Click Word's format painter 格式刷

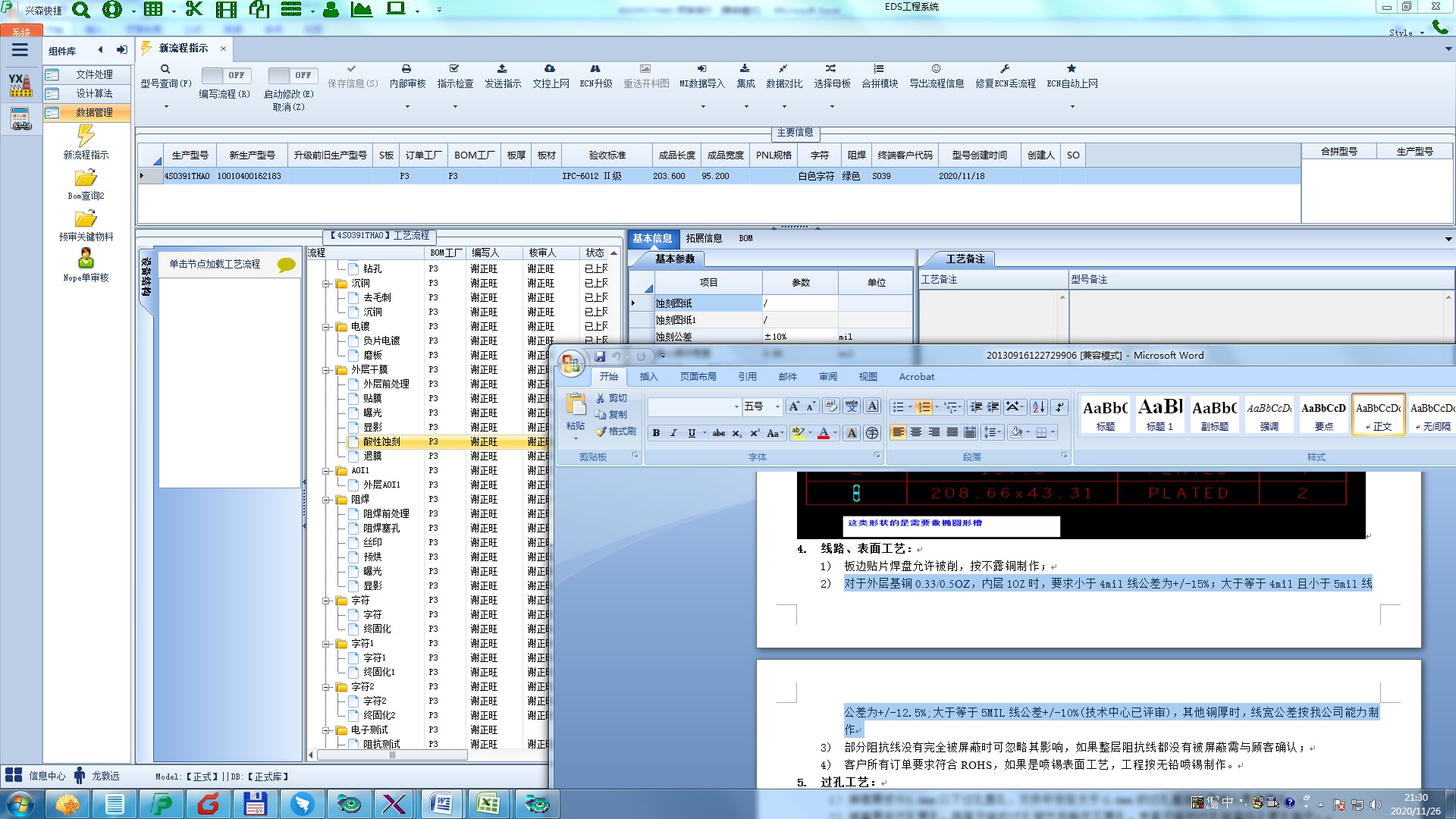(x=616, y=431)
